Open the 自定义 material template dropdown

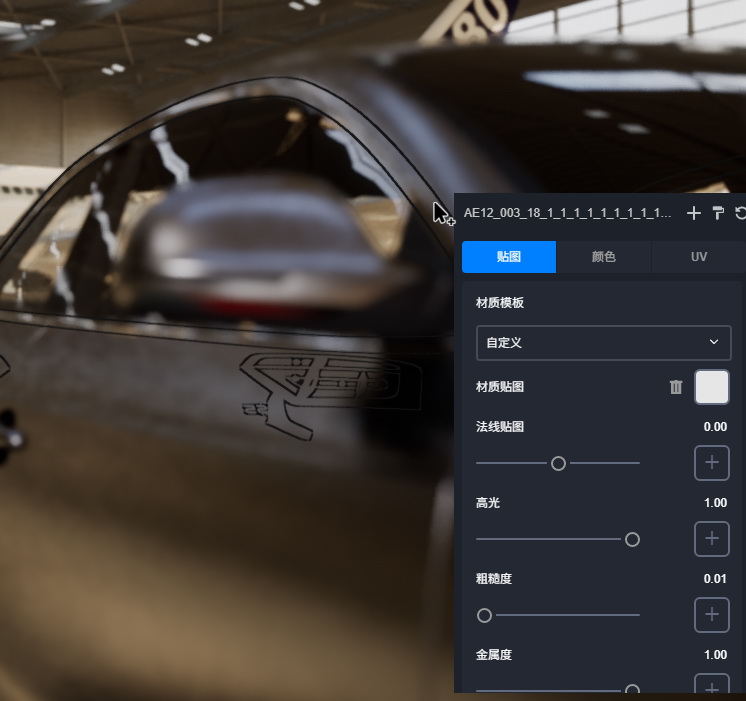tap(603, 343)
